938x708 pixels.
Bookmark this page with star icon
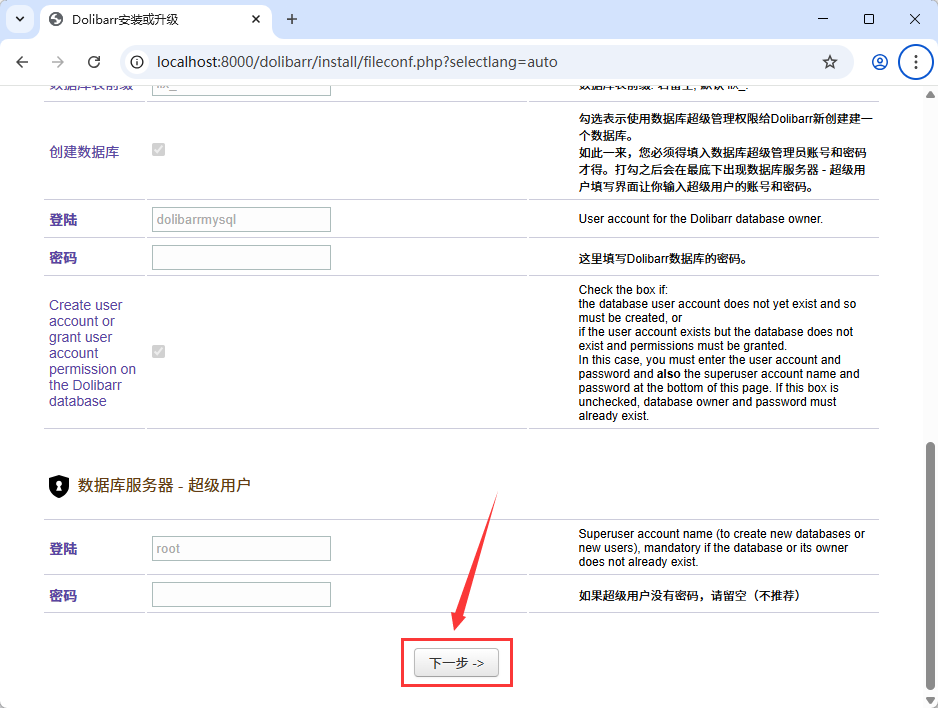tap(830, 62)
